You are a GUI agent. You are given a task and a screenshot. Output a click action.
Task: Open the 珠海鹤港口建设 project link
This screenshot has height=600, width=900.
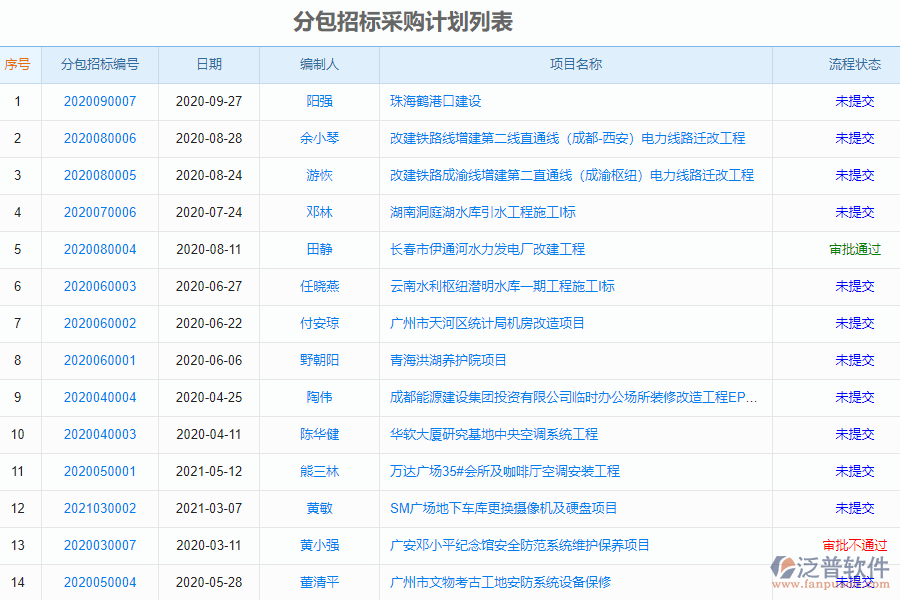(437, 101)
